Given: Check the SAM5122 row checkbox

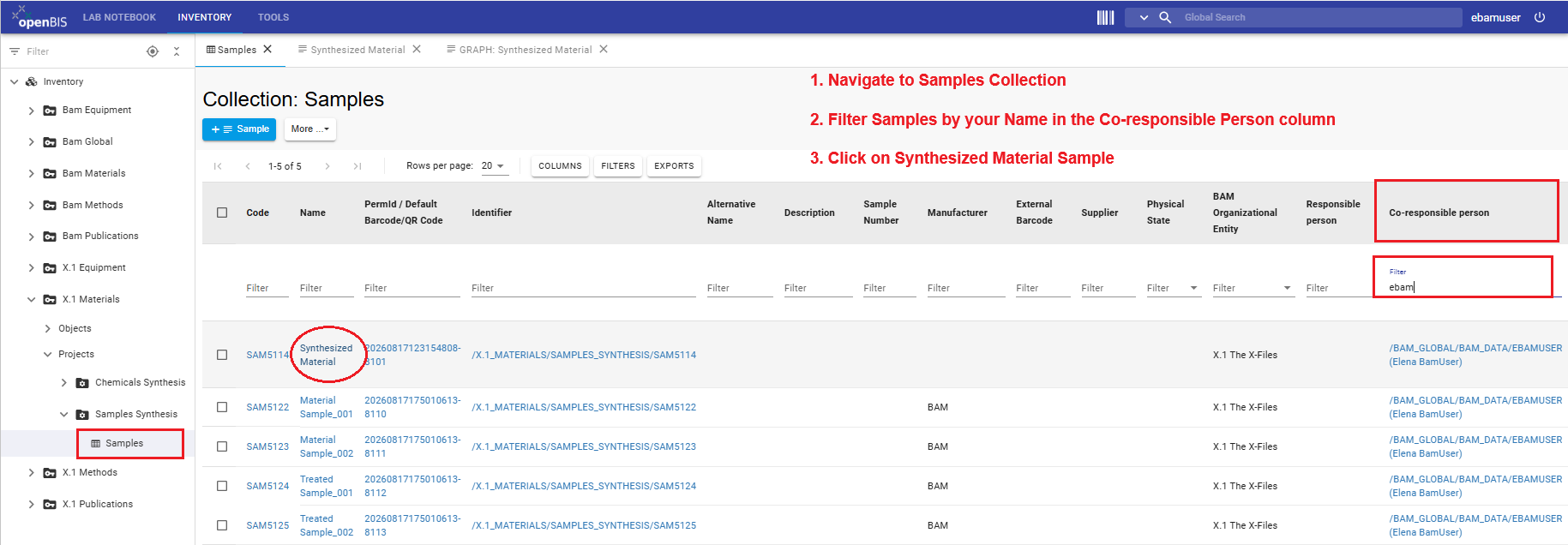Looking at the screenshot, I should [222, 407].
